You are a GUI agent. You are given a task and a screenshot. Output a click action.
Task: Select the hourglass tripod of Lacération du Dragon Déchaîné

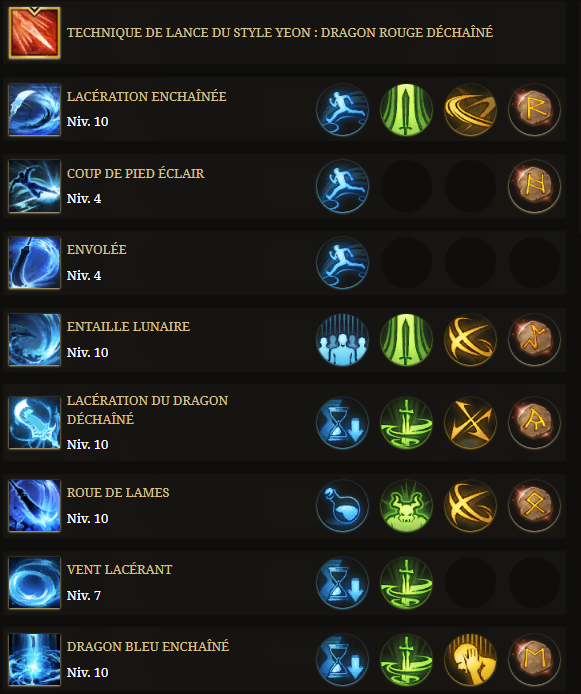click(342, 423)
